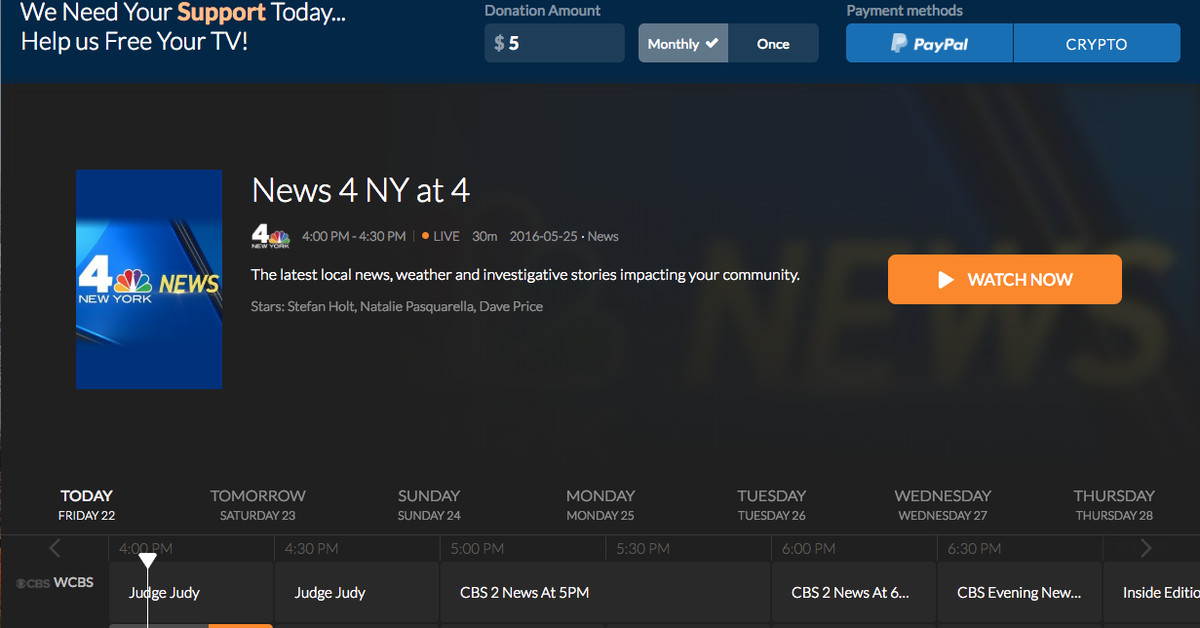Click the CBS WCBS channel logo
The image size is (1200, 628).
[55, 583]
